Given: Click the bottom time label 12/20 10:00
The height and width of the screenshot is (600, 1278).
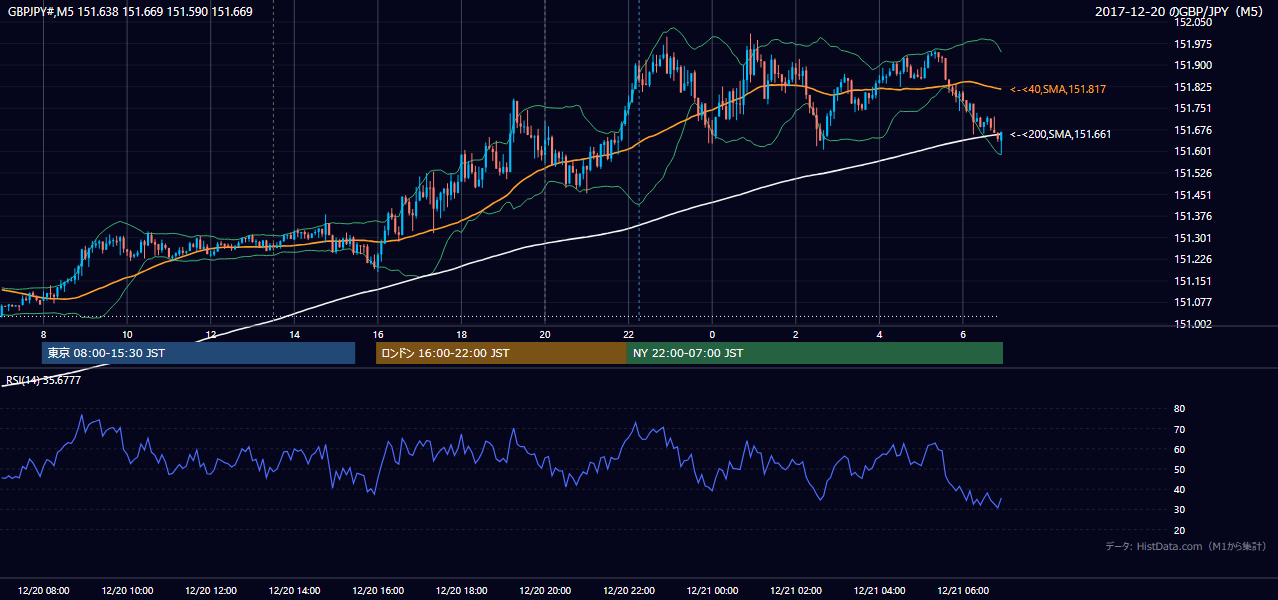Looking at the screenshot, I should (x=127, y=591).
